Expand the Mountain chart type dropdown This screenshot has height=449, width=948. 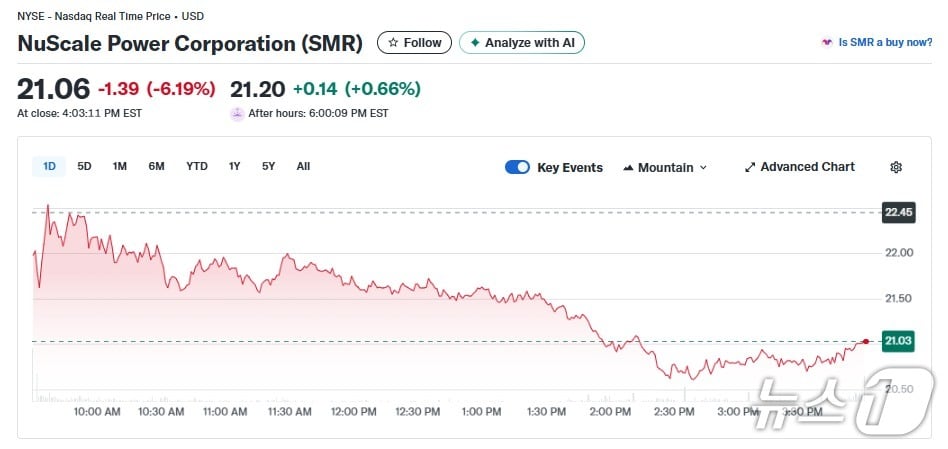(x=703, y=168)
